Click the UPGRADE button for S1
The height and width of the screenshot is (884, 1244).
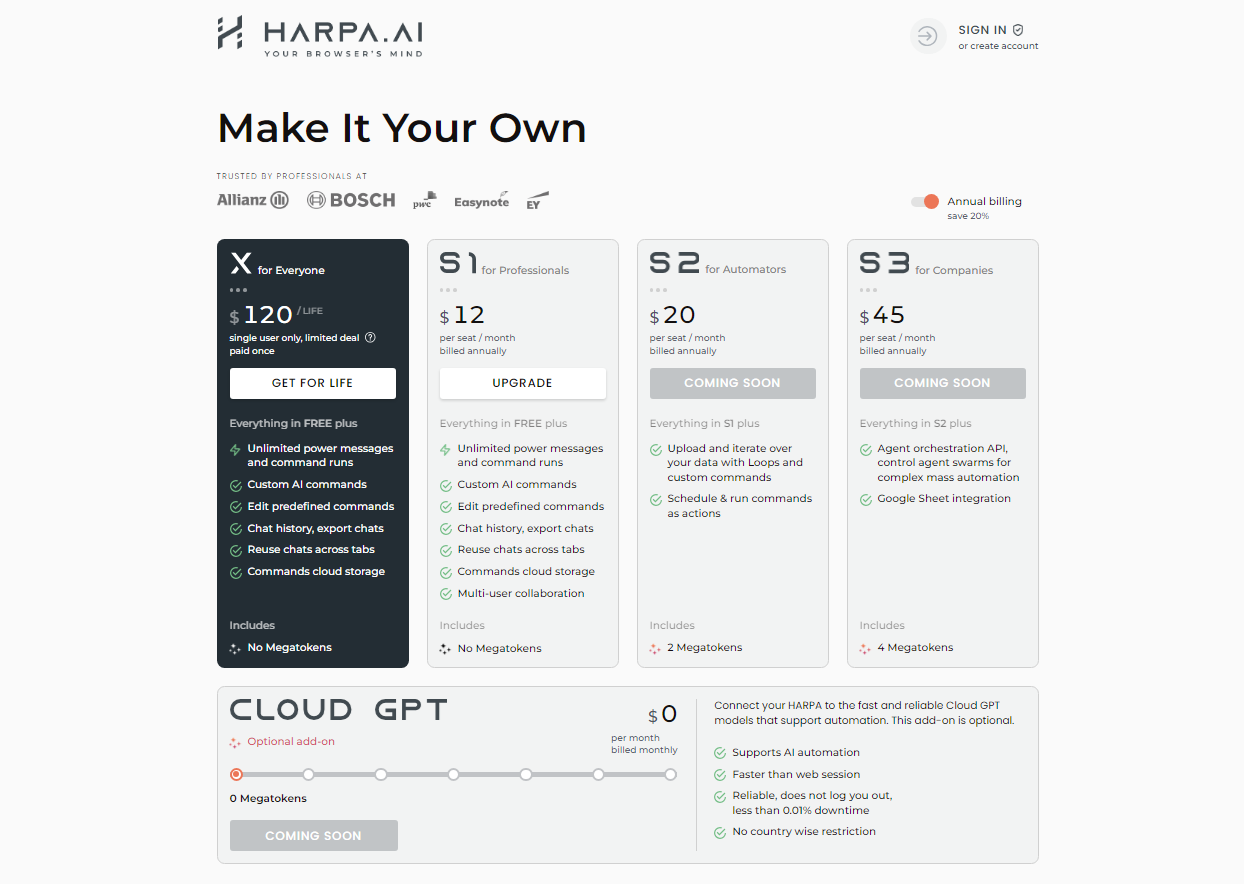point(523,383)
